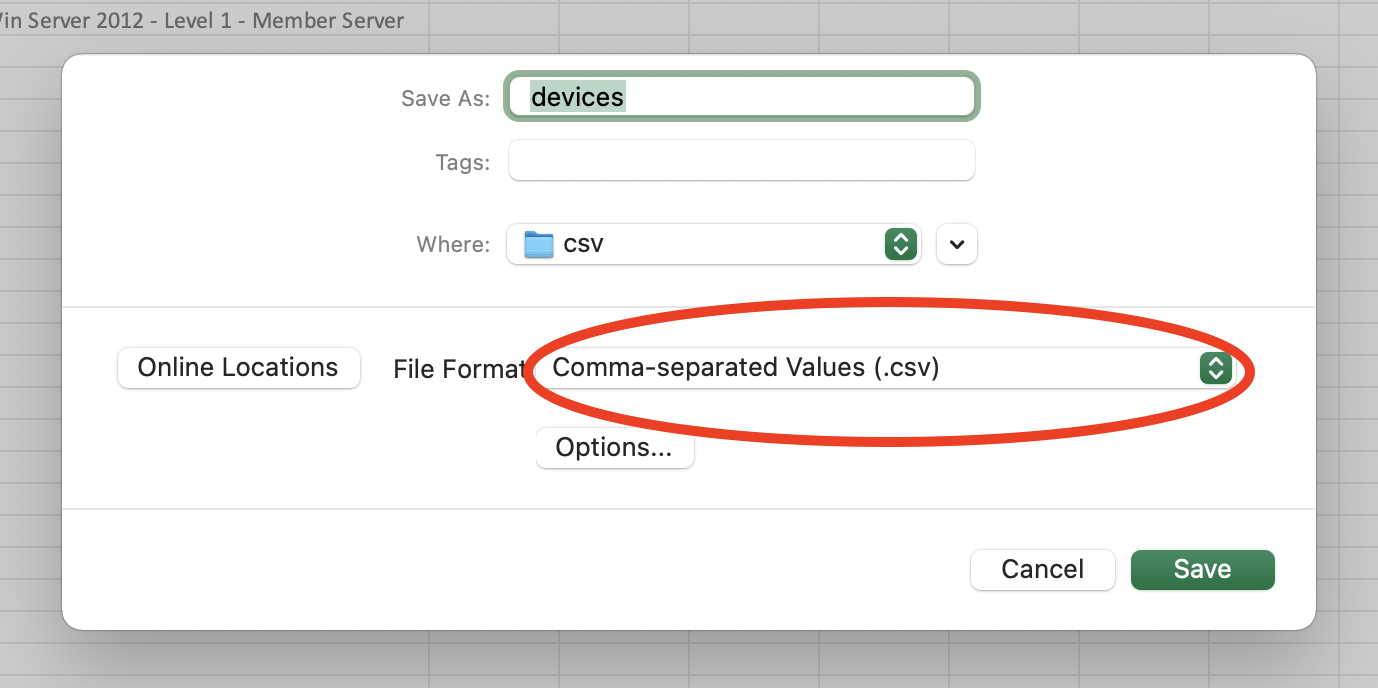The image size is (1378, 688).
Task: Expand the full file browser with the chevron button
Action: 957,244
